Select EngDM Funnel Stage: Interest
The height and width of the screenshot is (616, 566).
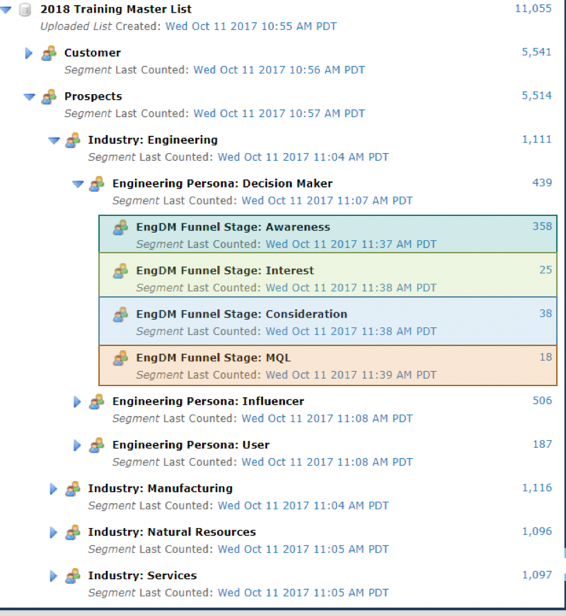pos(225,271)
